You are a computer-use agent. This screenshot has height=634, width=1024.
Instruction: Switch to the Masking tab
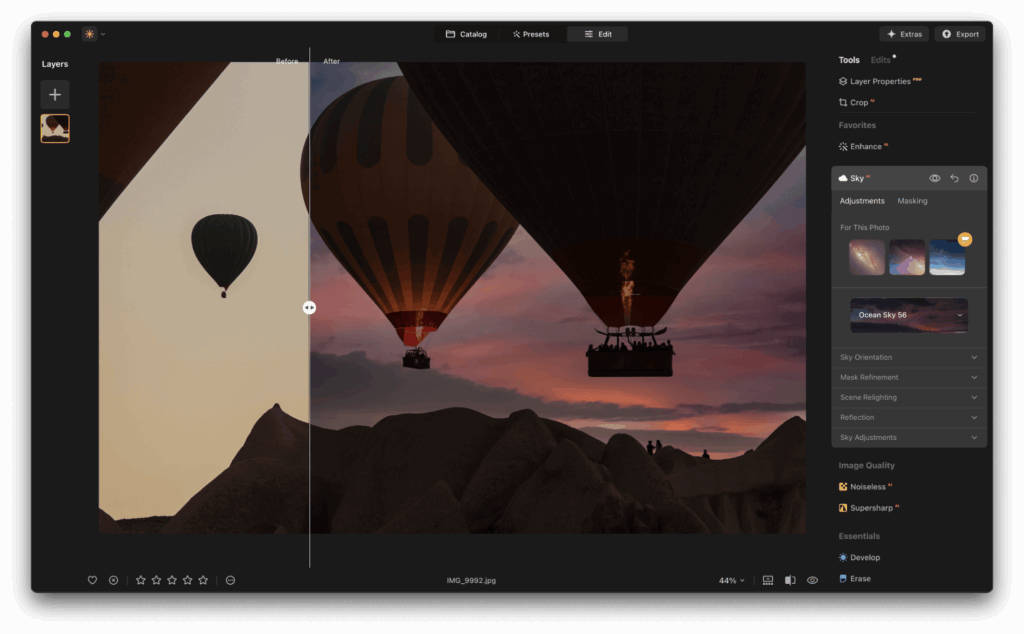tap(912, 200)
